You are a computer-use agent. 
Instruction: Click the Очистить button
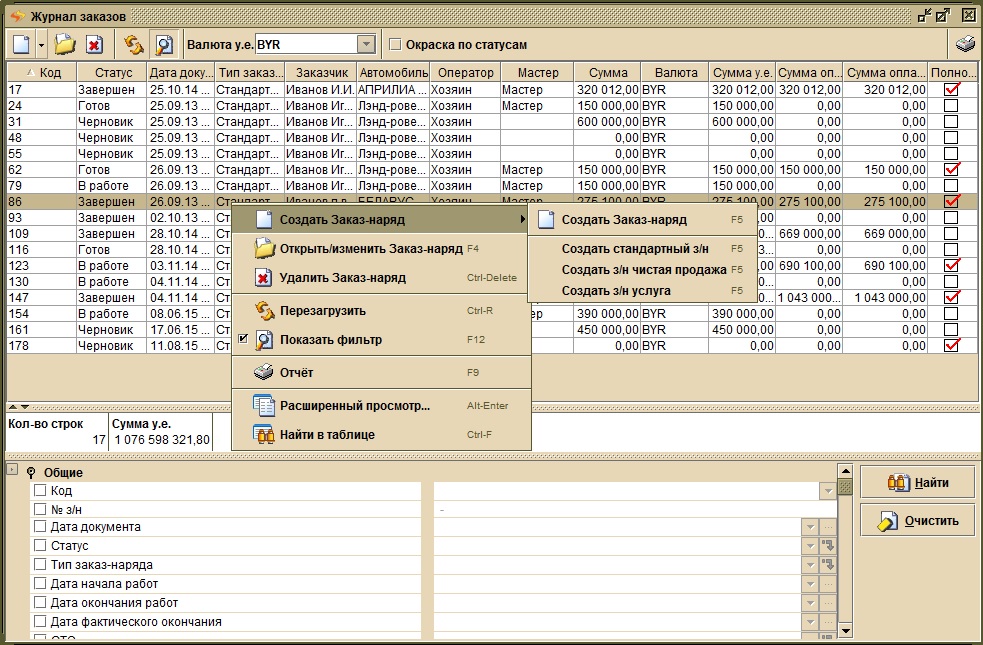[918, 520]
